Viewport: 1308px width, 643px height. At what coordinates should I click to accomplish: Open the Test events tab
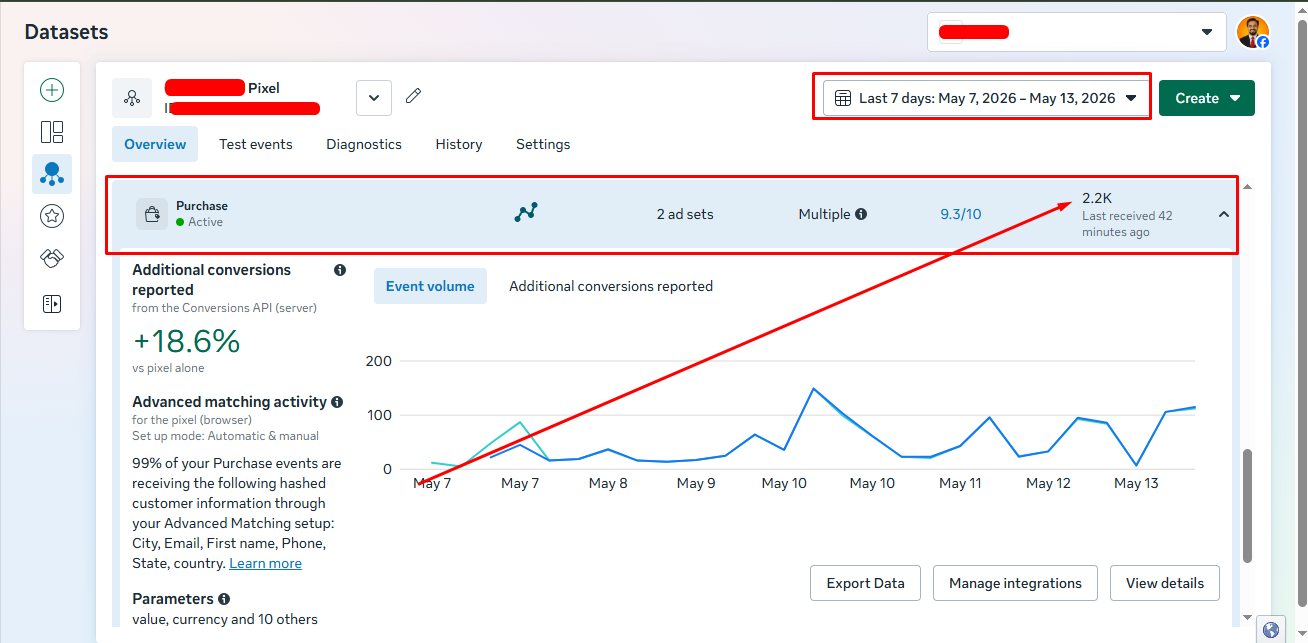pyautogui.click(x=256, y=144)
